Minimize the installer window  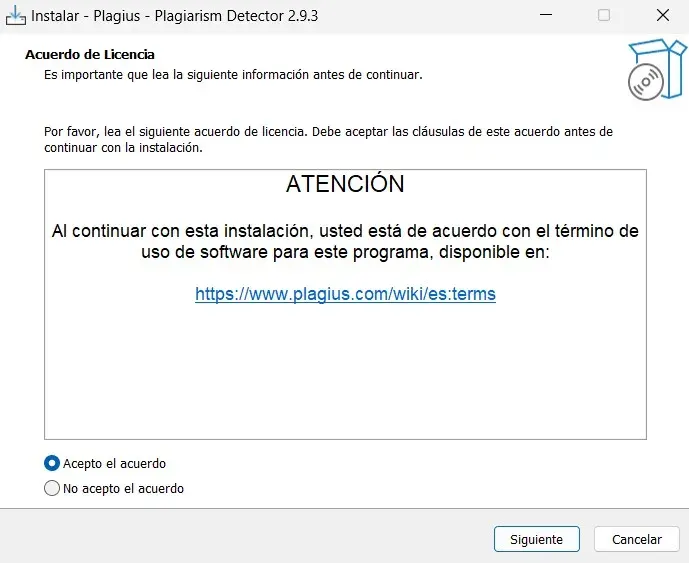pyautogui.click(x=546, y=15)
